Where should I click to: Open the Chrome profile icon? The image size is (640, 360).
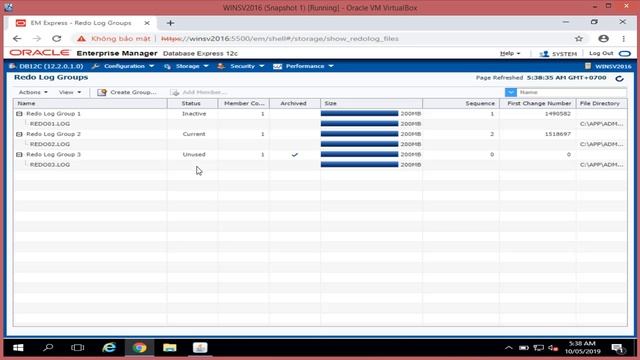click(603, 38)
